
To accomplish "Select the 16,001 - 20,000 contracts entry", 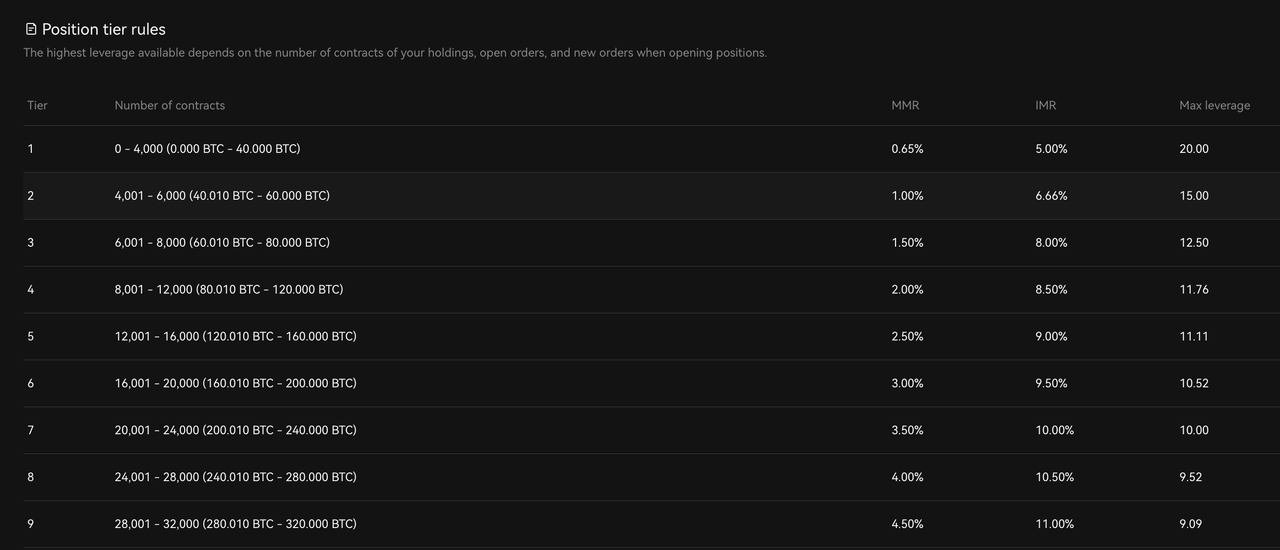I will click(x=235, y=384).
